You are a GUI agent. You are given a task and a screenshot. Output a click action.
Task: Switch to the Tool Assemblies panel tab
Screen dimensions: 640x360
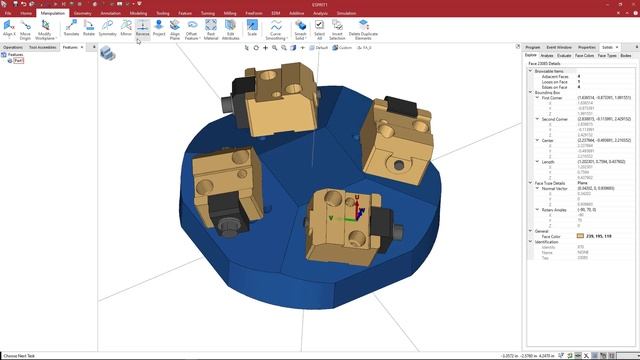(x=42, y=47)
